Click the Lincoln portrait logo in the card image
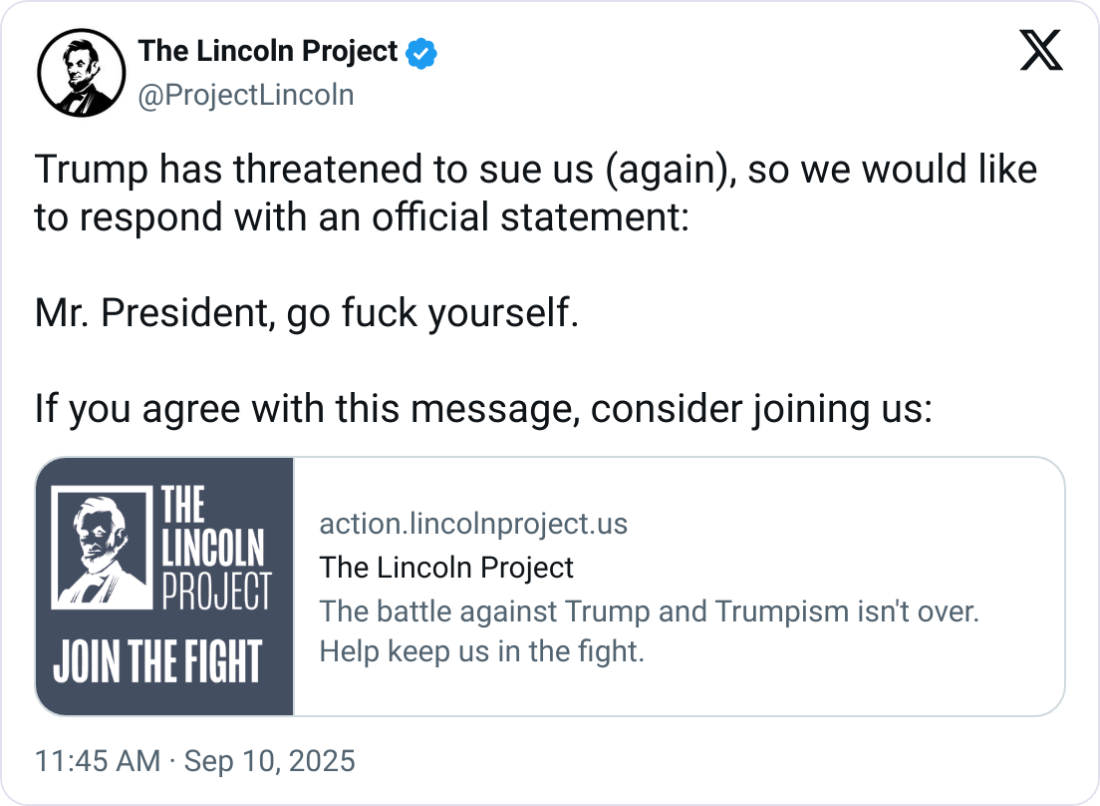Image resolution: width=1100 pixels, height=806 pixels. (x=102, y=548)
